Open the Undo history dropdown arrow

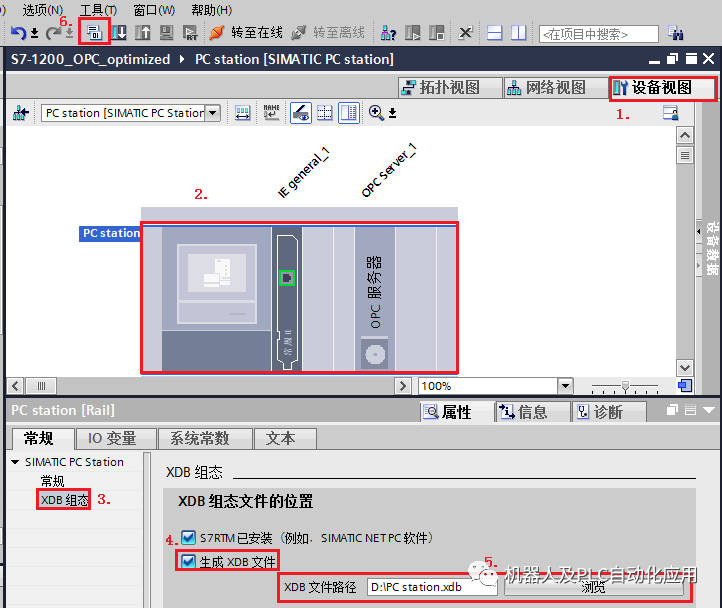click(x=35, y=33)
